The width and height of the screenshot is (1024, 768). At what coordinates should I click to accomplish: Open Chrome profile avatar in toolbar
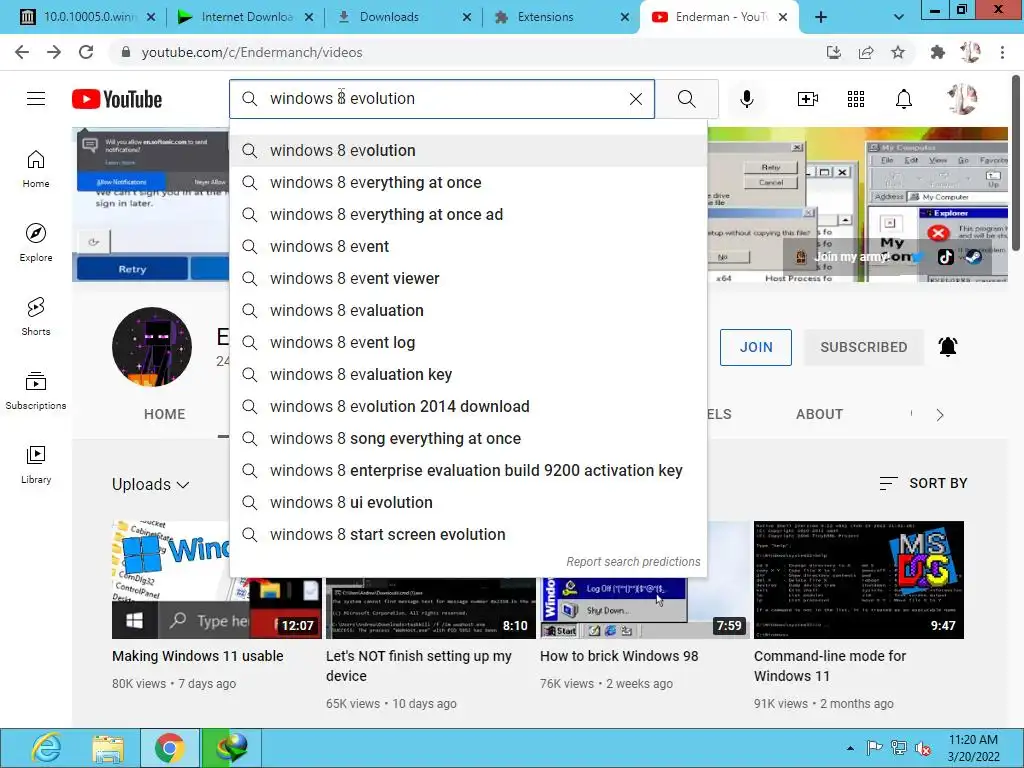point(970,52)
